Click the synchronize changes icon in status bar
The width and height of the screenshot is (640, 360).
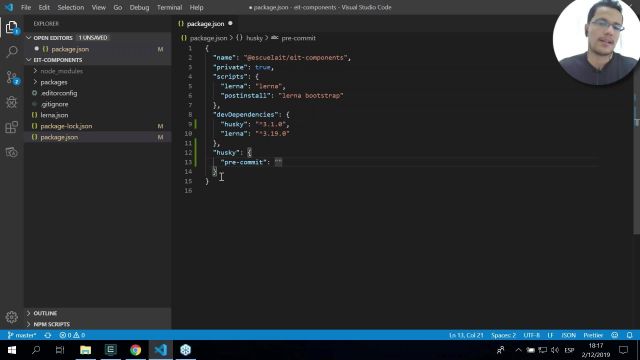click(x=48, y=335)
